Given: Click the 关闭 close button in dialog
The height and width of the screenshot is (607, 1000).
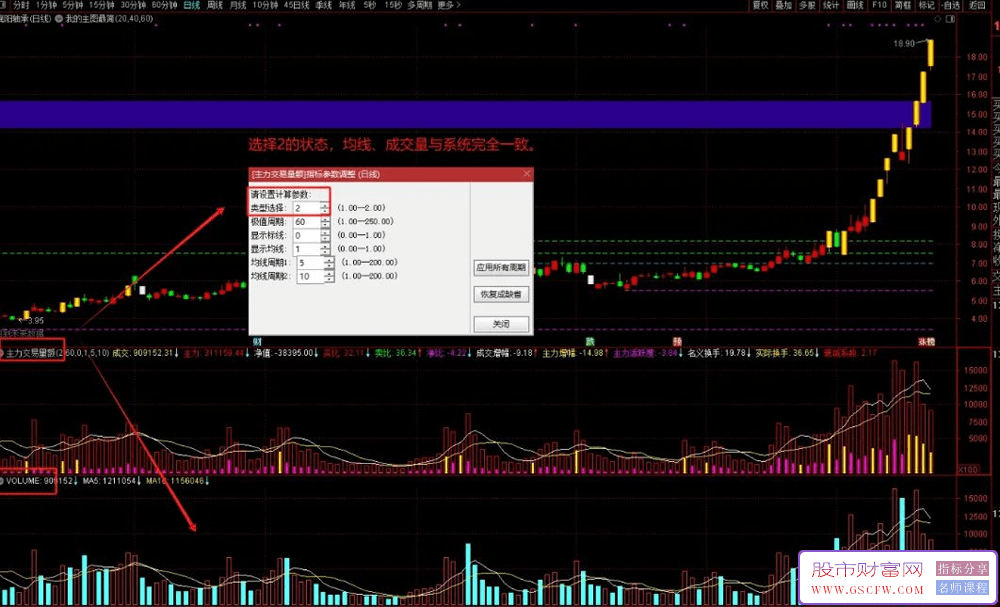Looking at the screenshot, I should [501, 324].
